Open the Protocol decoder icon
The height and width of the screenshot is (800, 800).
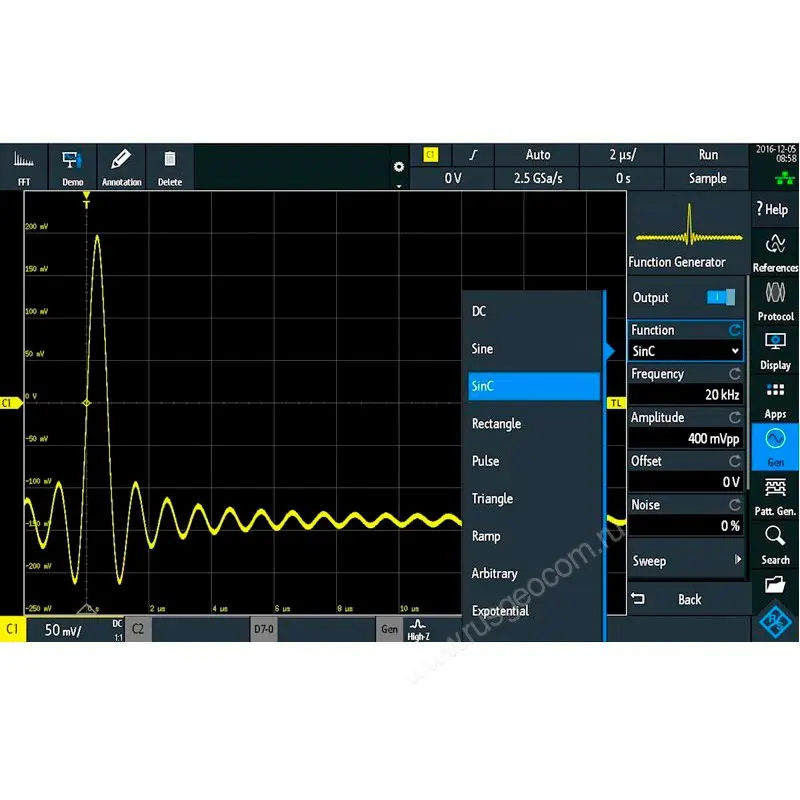(775, 301)
